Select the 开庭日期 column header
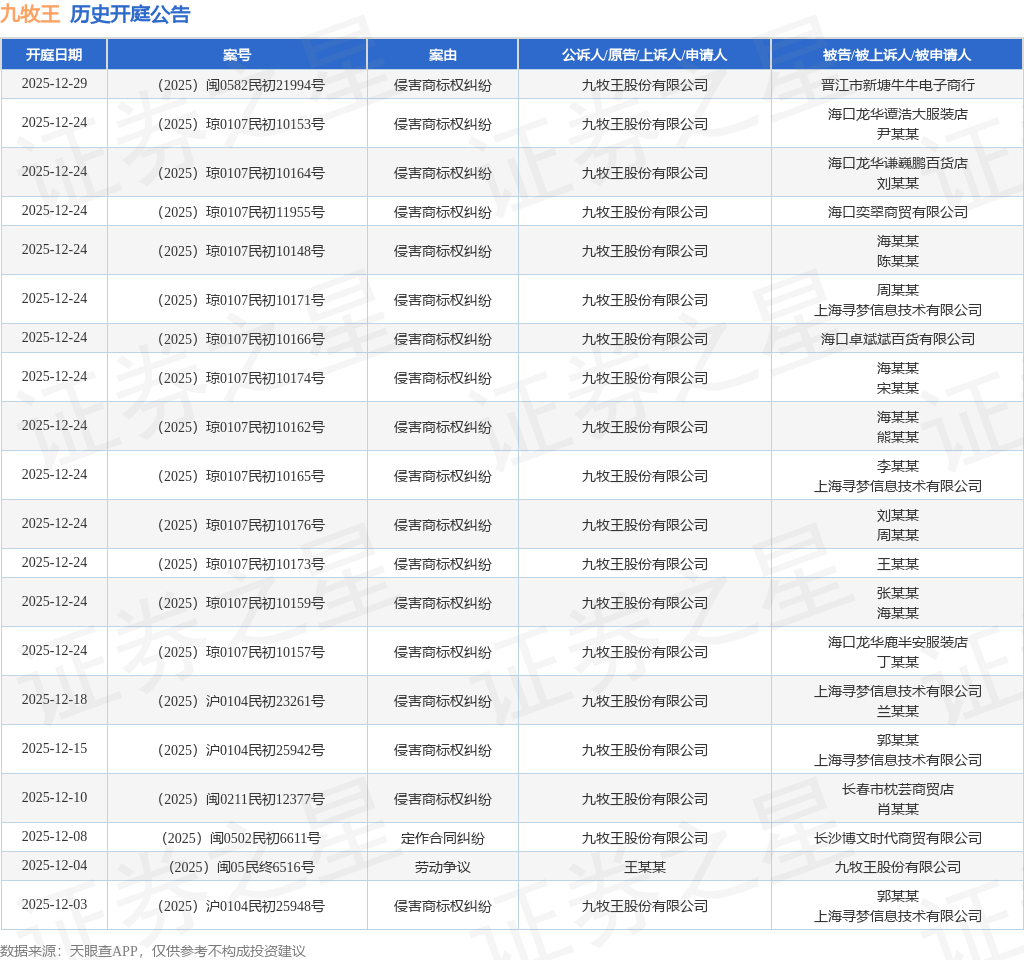This screenshot has width=1024, height=960. click(x=54, y=55)
